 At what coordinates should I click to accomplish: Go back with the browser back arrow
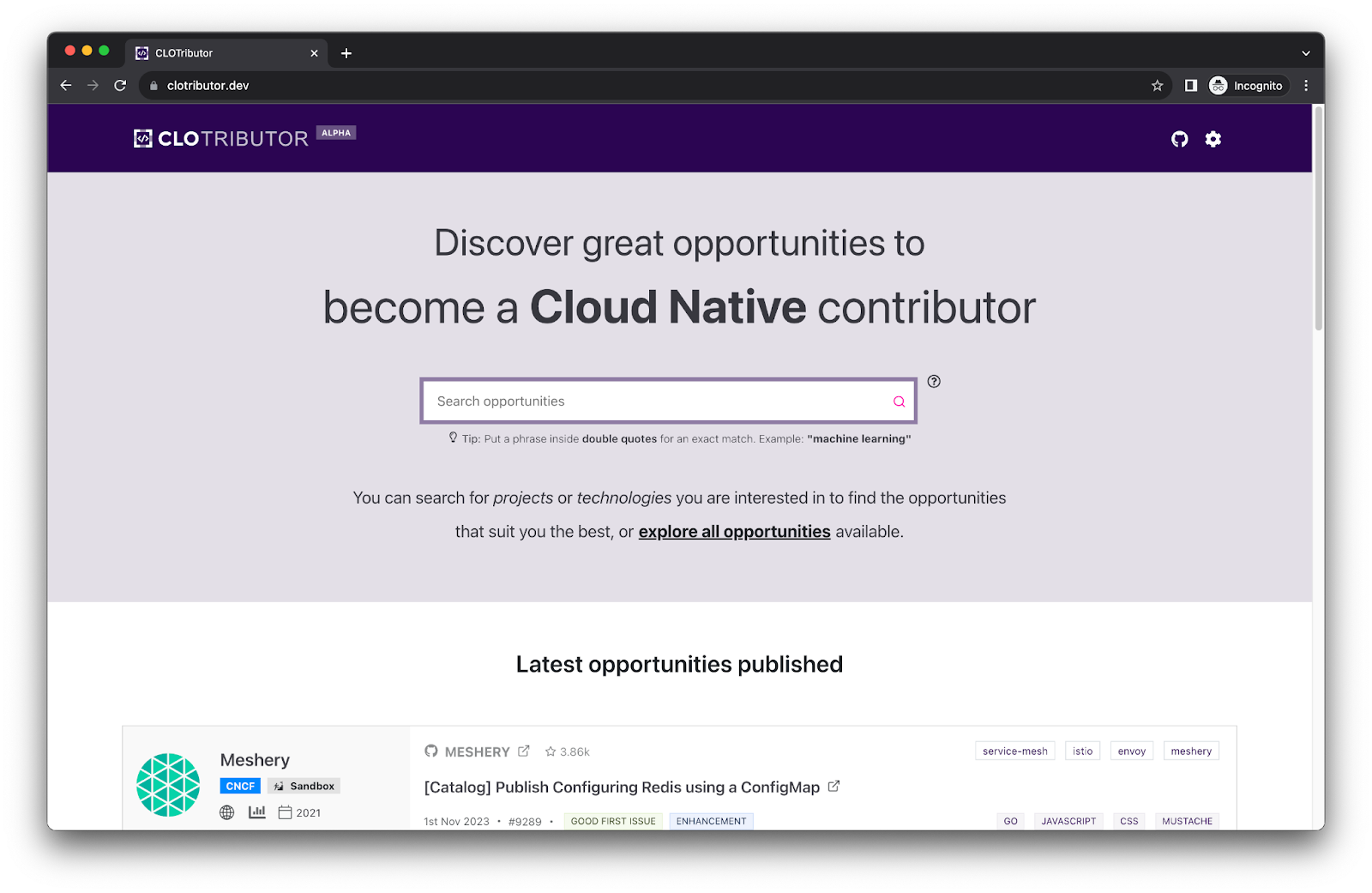pos(66,85)
